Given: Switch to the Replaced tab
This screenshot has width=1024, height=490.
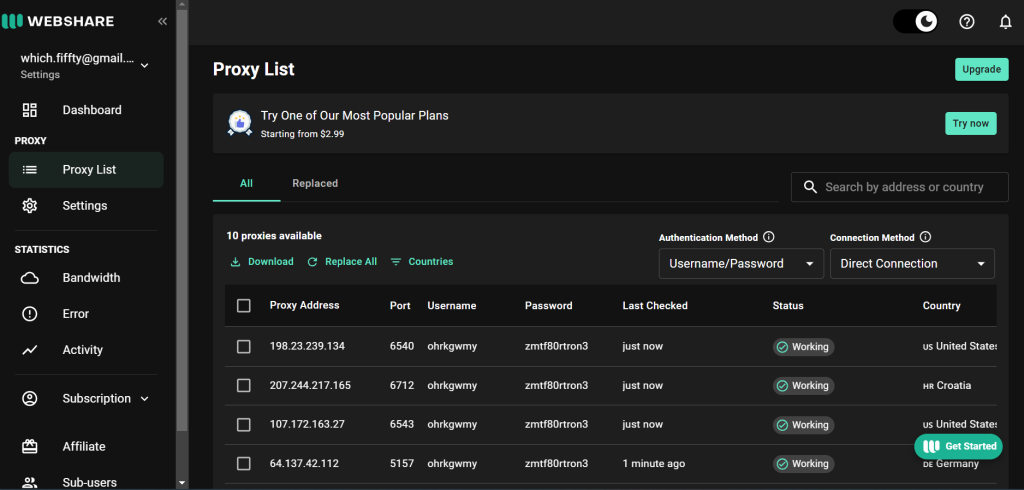Looking at the screenshot, I should coord(315,183).
